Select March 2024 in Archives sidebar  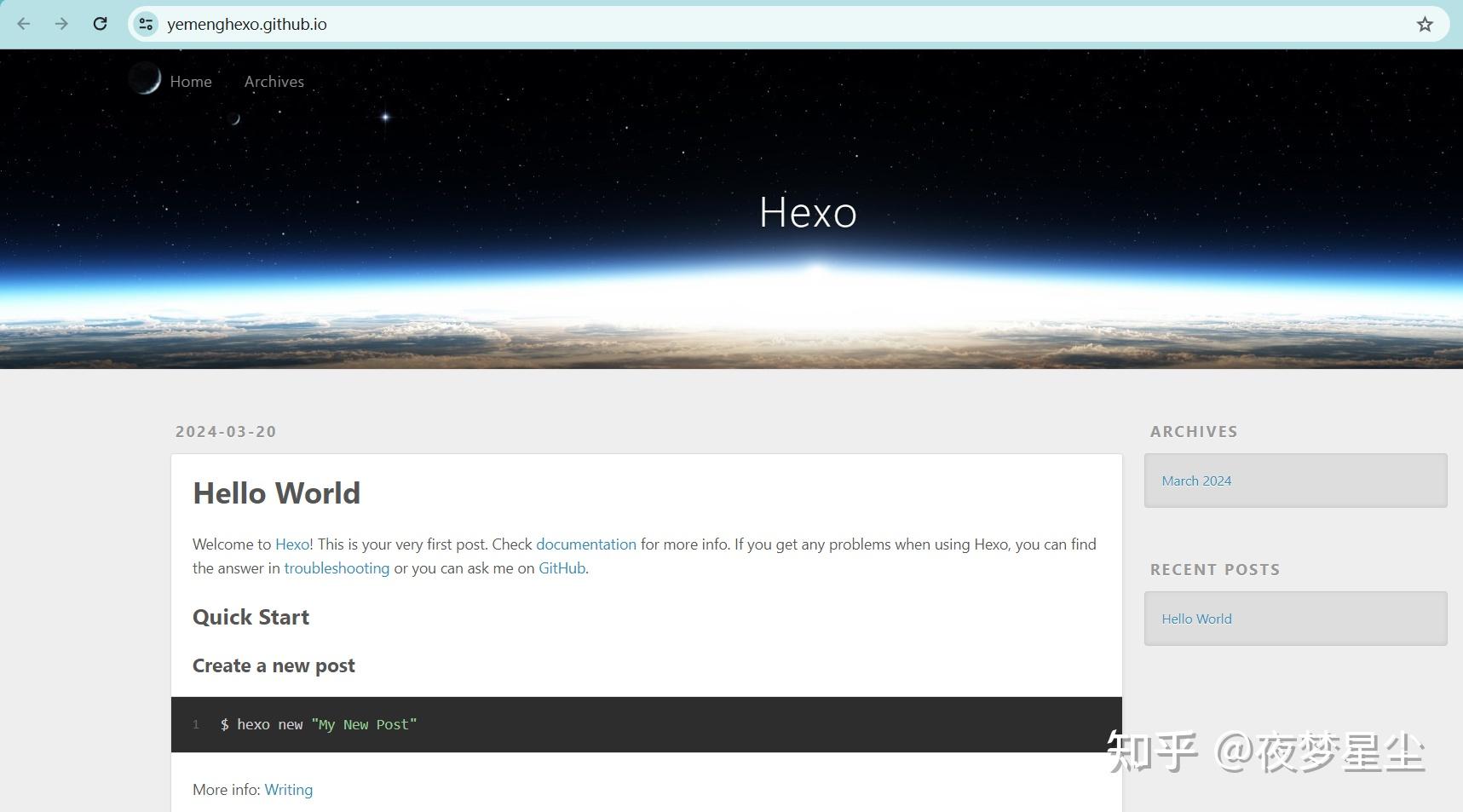pyautogui.click(x=1195, y=480)
